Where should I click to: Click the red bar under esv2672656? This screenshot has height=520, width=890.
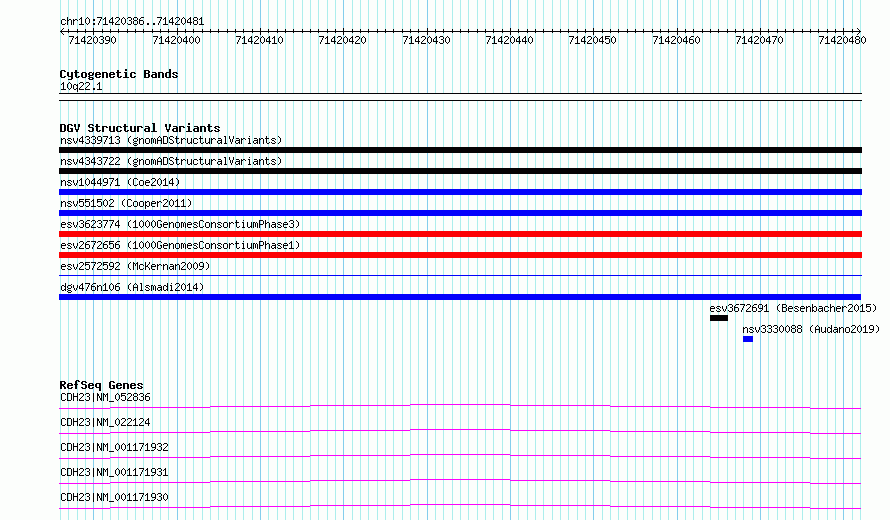pyautogui.click(x=460, y=255)
